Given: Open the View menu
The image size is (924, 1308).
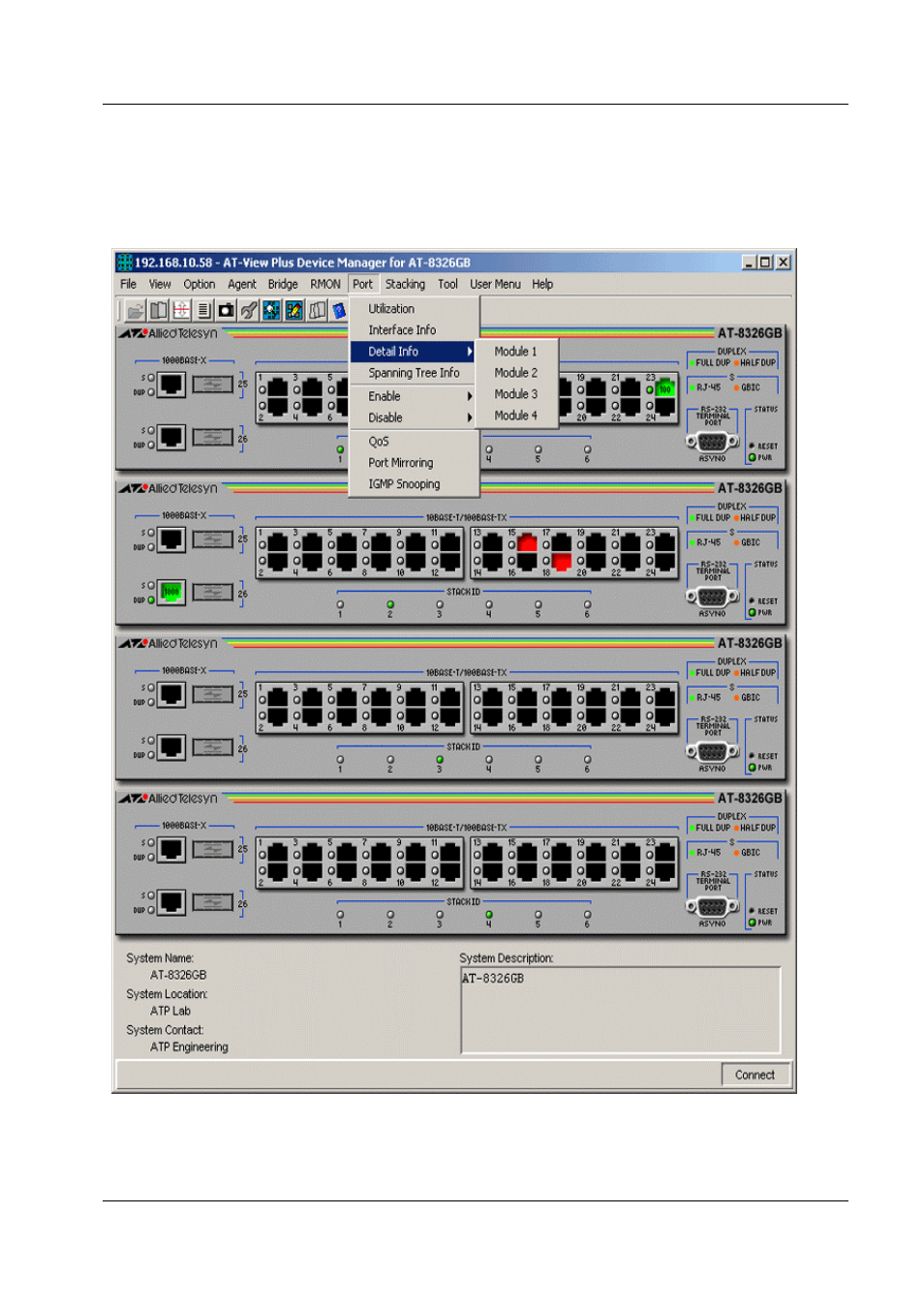Looking at the screenshot, I should tap(160, 284).
